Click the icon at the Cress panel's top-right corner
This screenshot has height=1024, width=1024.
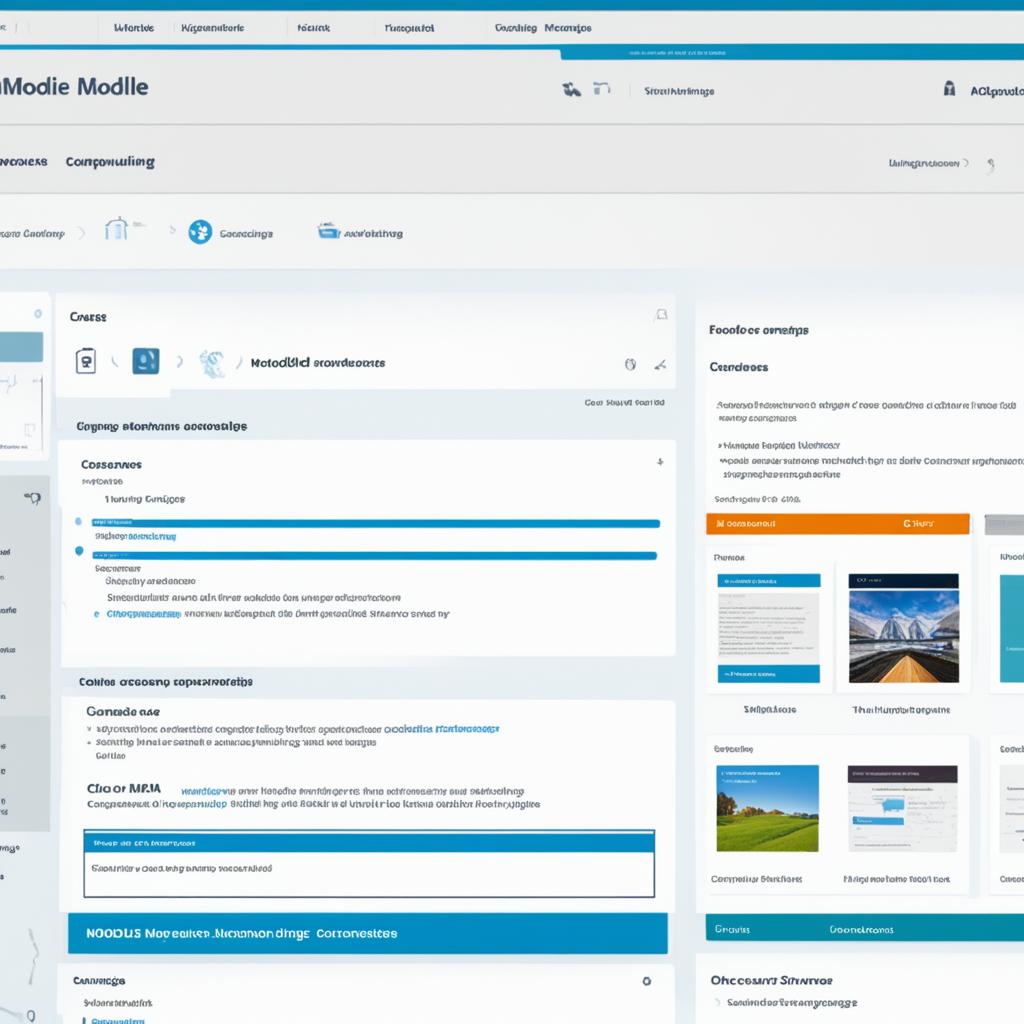tap(662, 315)
